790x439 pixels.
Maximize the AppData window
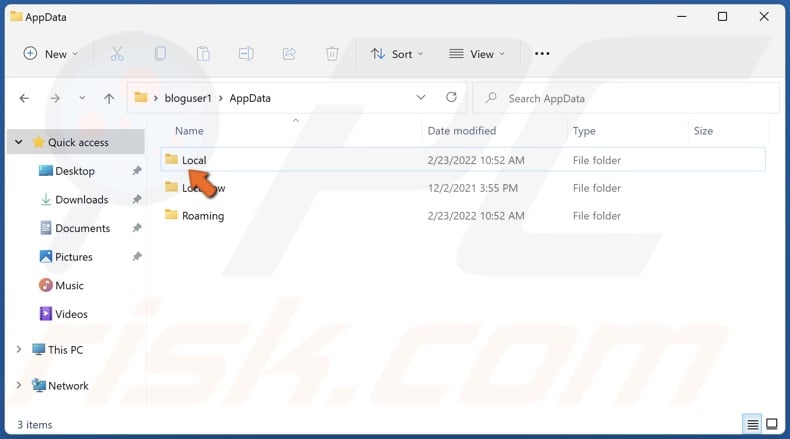(x=722, y=17)
